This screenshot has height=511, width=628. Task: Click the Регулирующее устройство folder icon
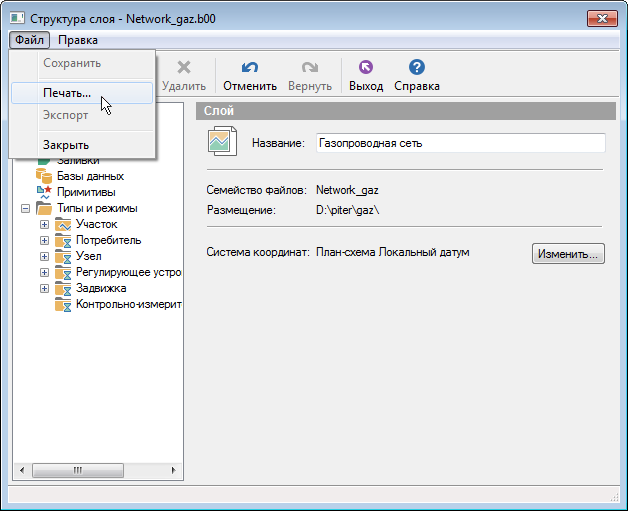[63, 272]
